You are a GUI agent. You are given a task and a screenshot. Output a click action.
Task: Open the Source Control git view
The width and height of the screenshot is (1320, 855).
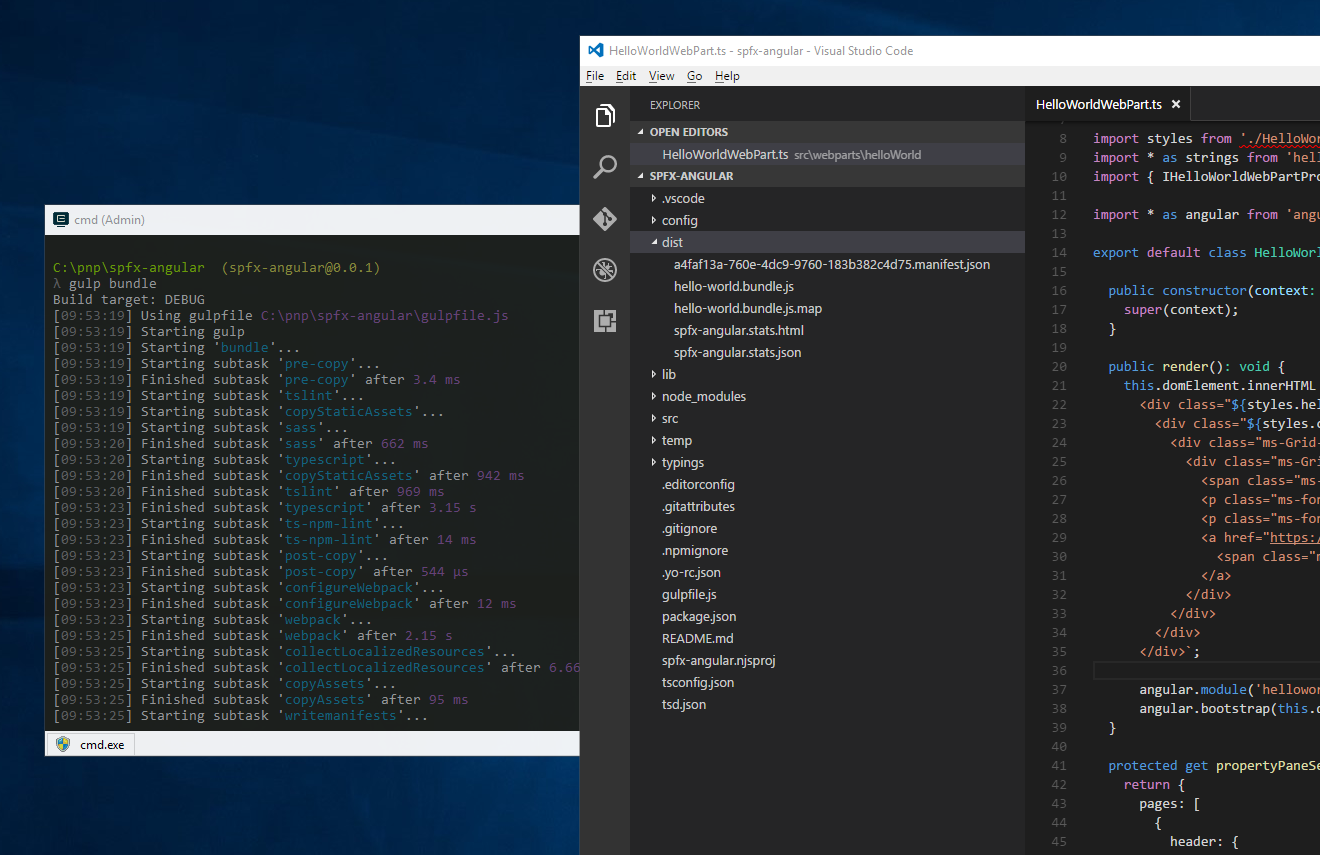point(604,219)
